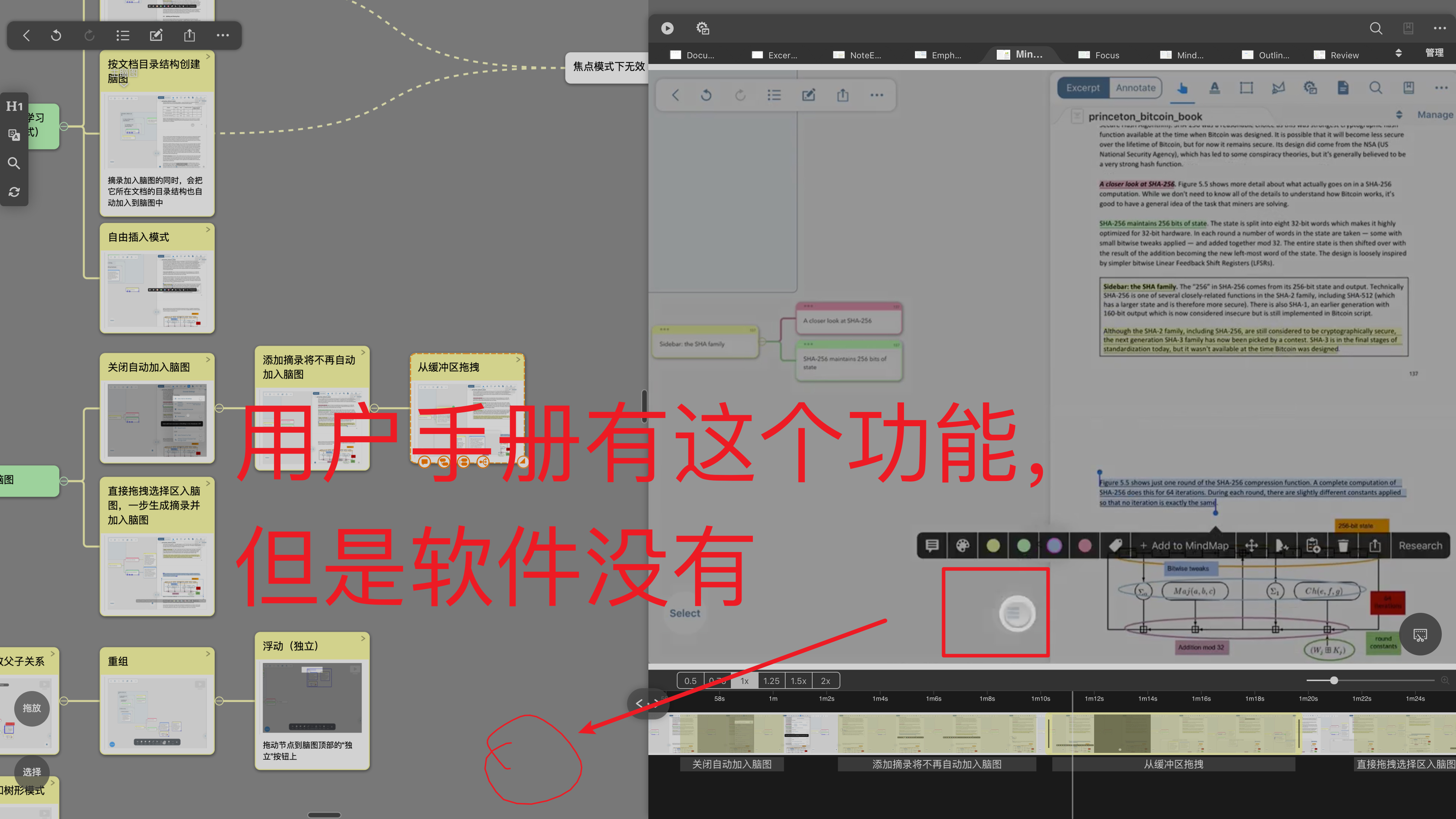Switch to the Focus chapter tab
The width and height of the screenshot is (1456, 819).
(x=1099, y=55)
